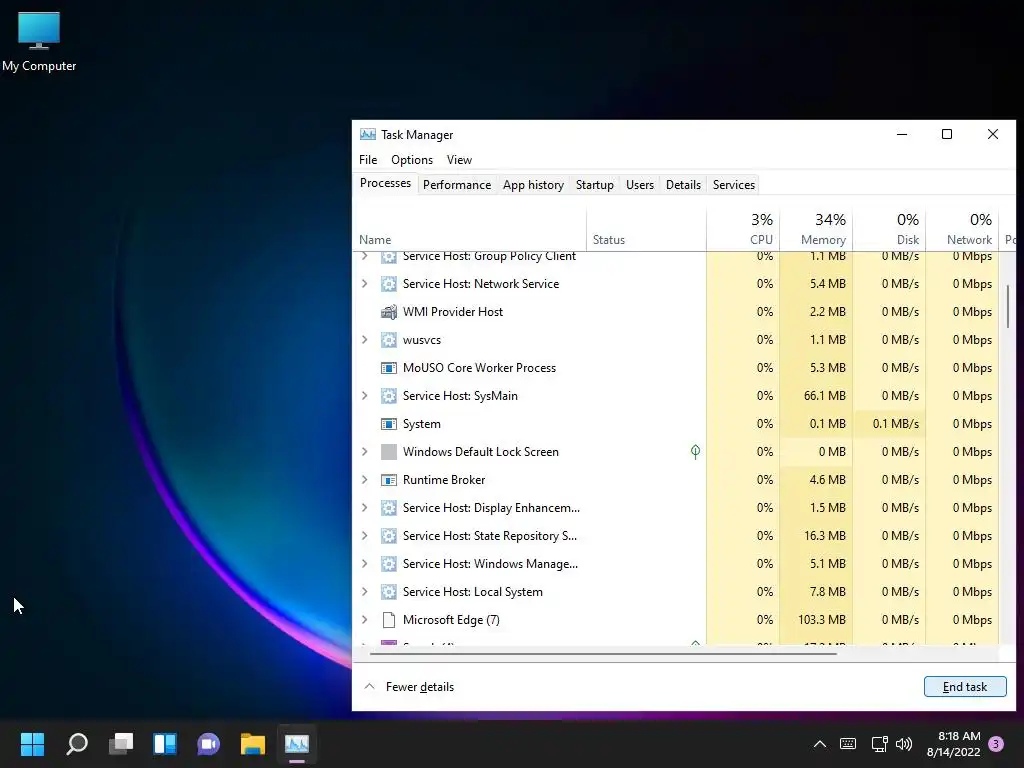Open the File menu

point(368,160)
